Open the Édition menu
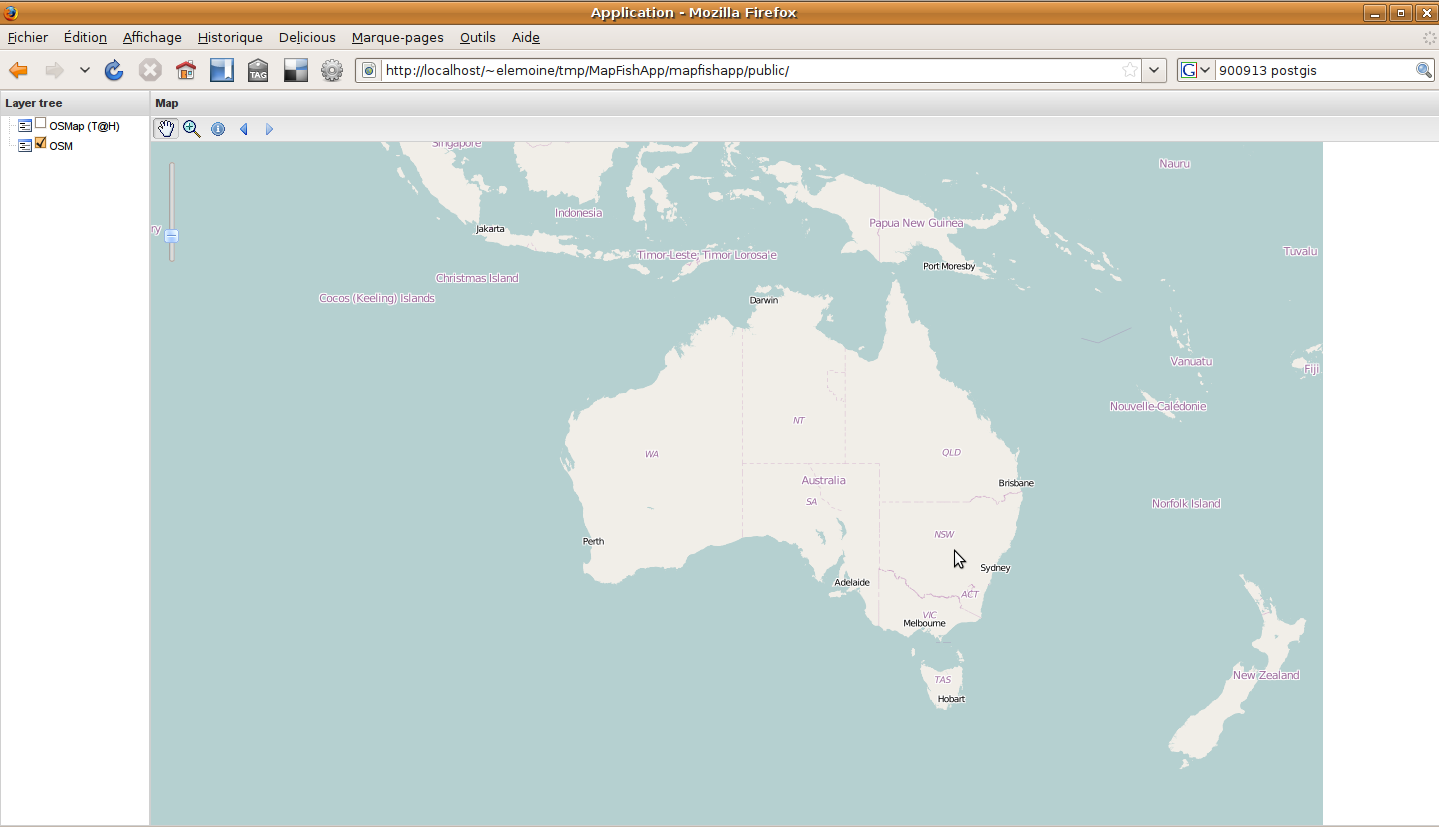 pos(85,38)
